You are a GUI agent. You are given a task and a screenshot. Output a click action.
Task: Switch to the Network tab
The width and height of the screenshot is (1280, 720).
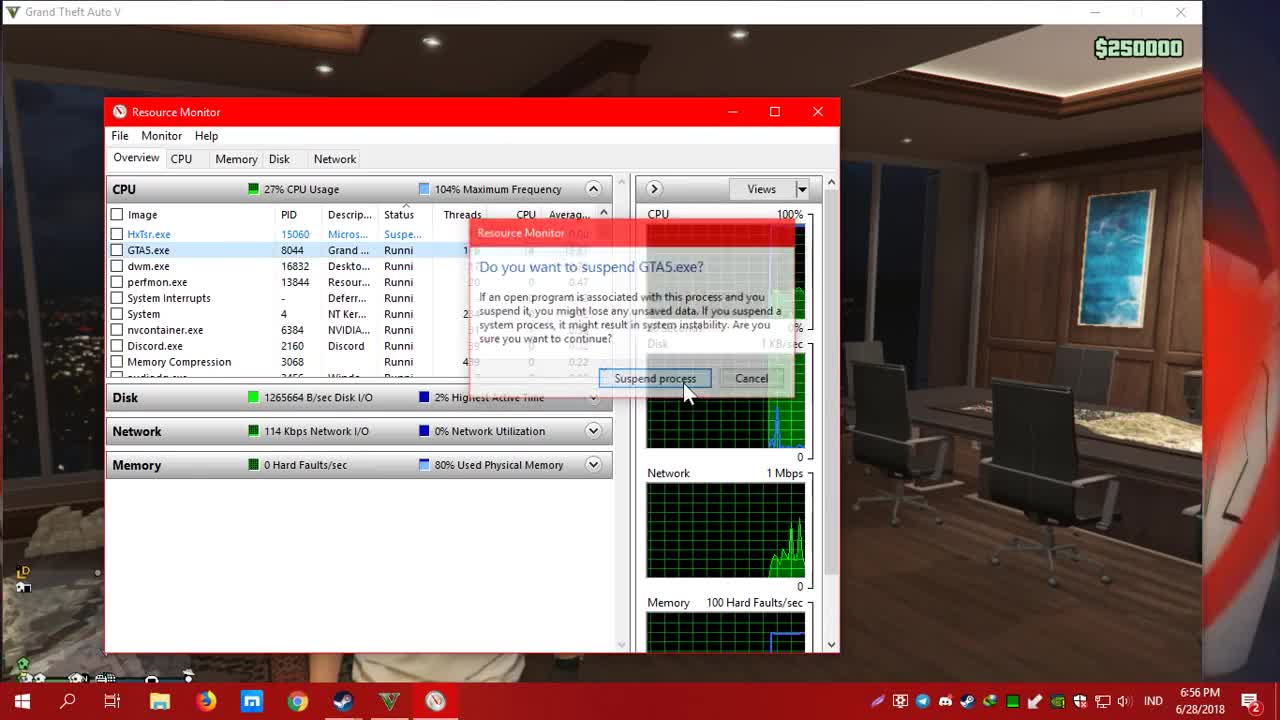[x=335, y=159]
